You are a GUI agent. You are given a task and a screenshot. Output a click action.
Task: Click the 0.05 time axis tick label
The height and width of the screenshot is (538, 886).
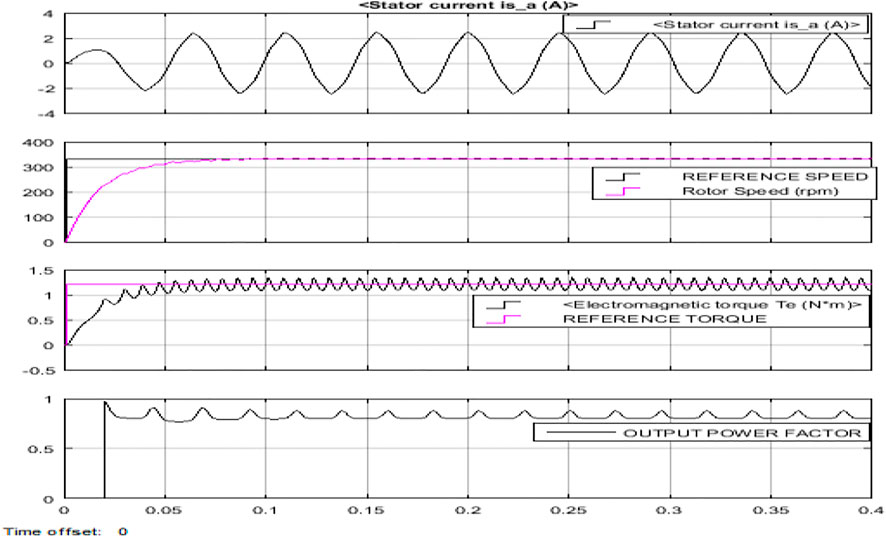tap(165, 510)
